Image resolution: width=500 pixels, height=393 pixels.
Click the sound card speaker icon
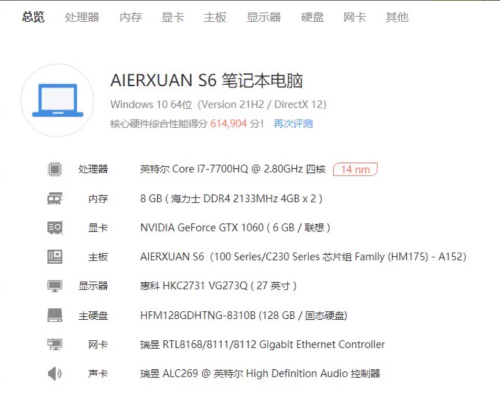click(x=55, y=373)
